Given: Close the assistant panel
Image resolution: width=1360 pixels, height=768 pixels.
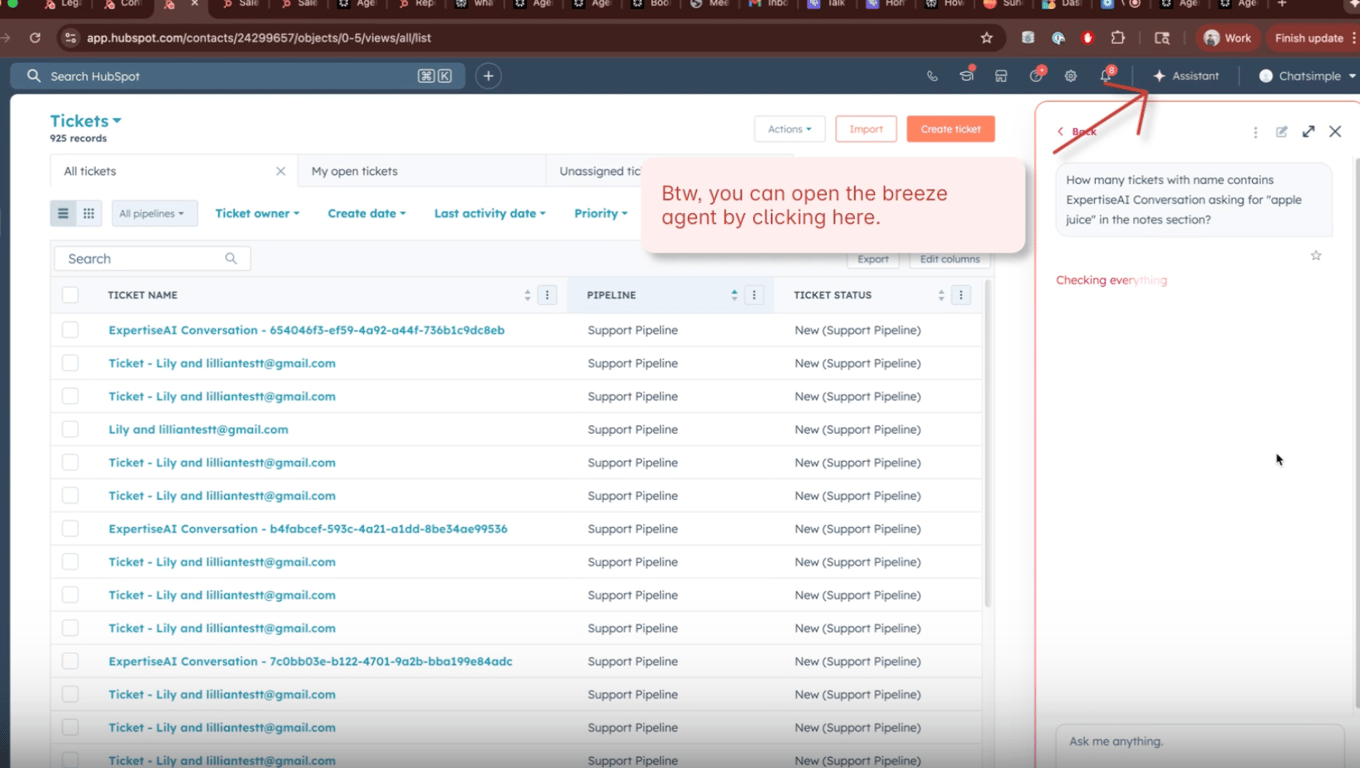Looking at the screenshot, I should click(x=1335, y=131).
